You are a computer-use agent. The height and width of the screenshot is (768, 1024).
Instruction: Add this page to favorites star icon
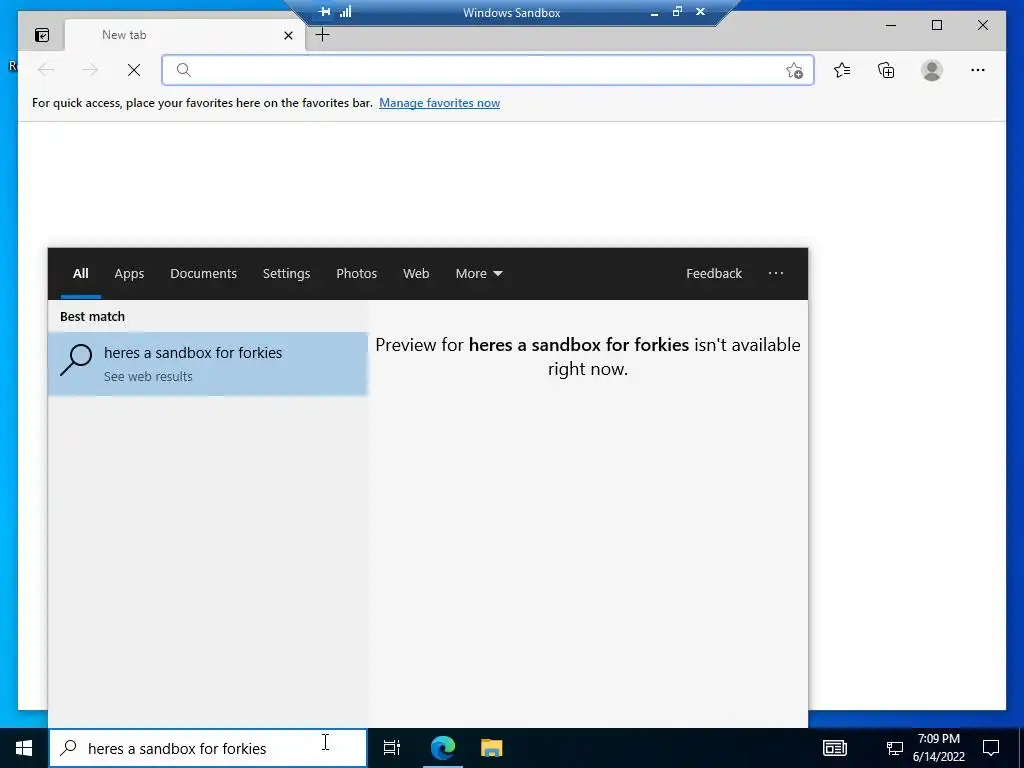794,71
